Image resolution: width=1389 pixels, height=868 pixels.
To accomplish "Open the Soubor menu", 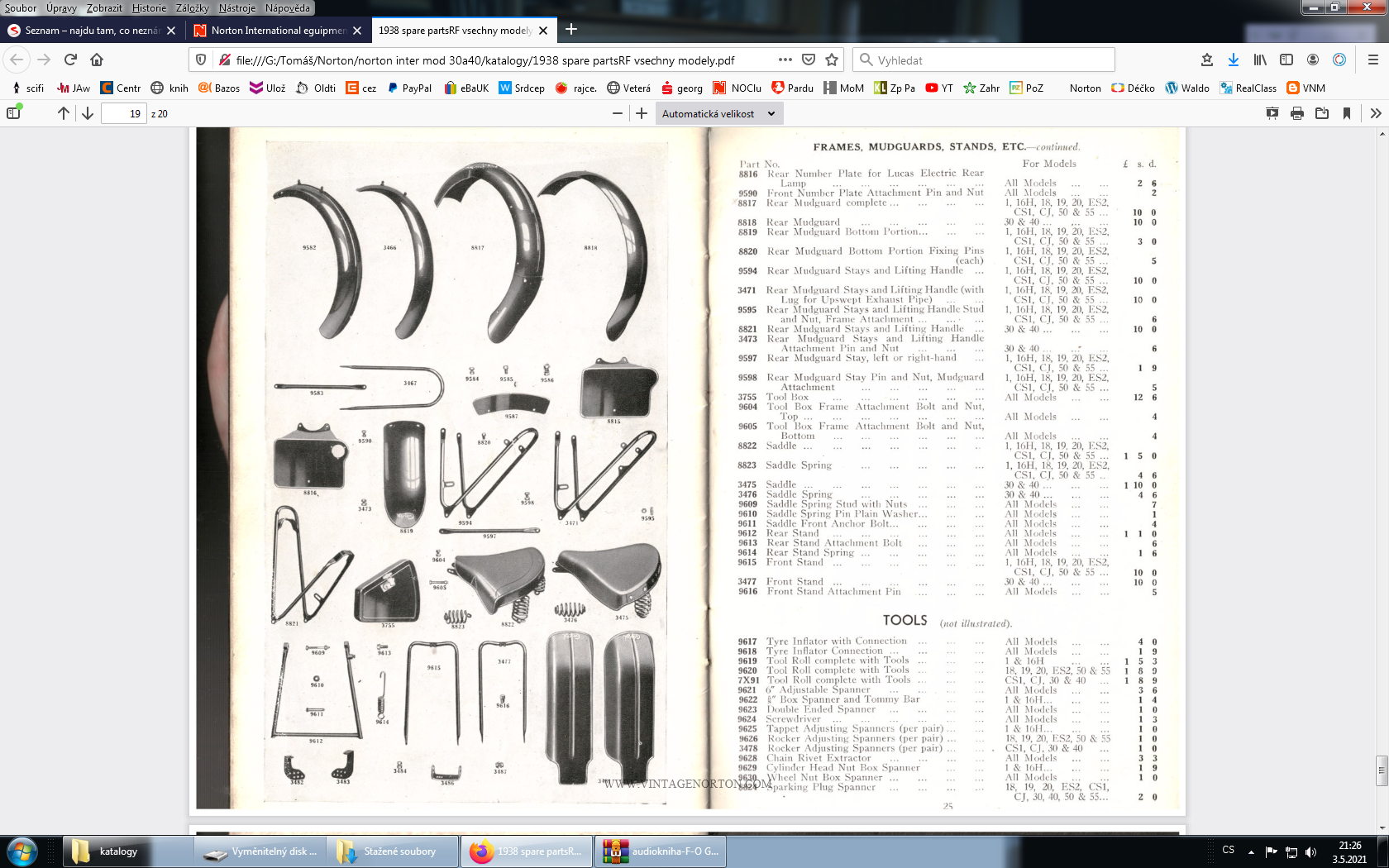I will (x=21, y=8).
